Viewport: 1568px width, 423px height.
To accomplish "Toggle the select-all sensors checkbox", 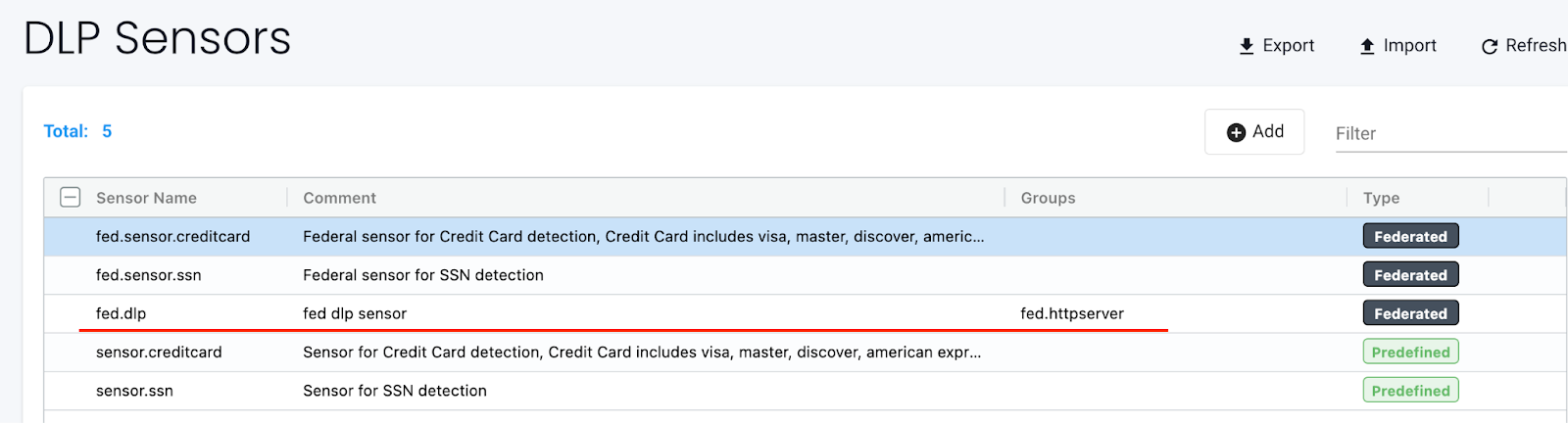I will point(71,198).
